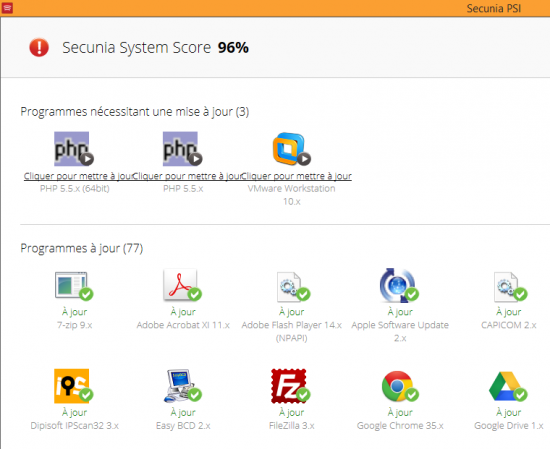This screenshot has height=449, width=550.
Task: Click the 'À jour' status for Easy BCD
Action: tap(183, 412)
